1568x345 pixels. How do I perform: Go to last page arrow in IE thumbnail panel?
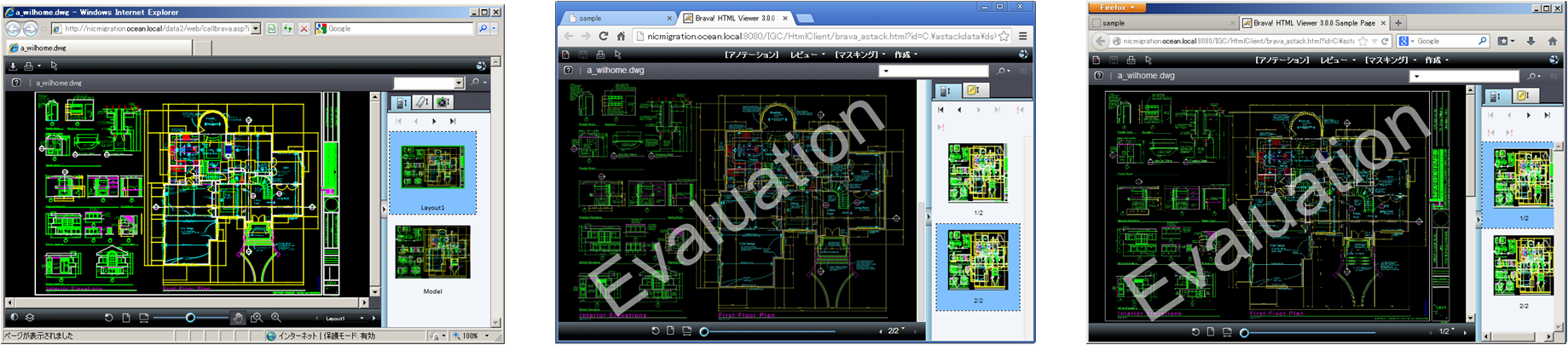point(453,122)
